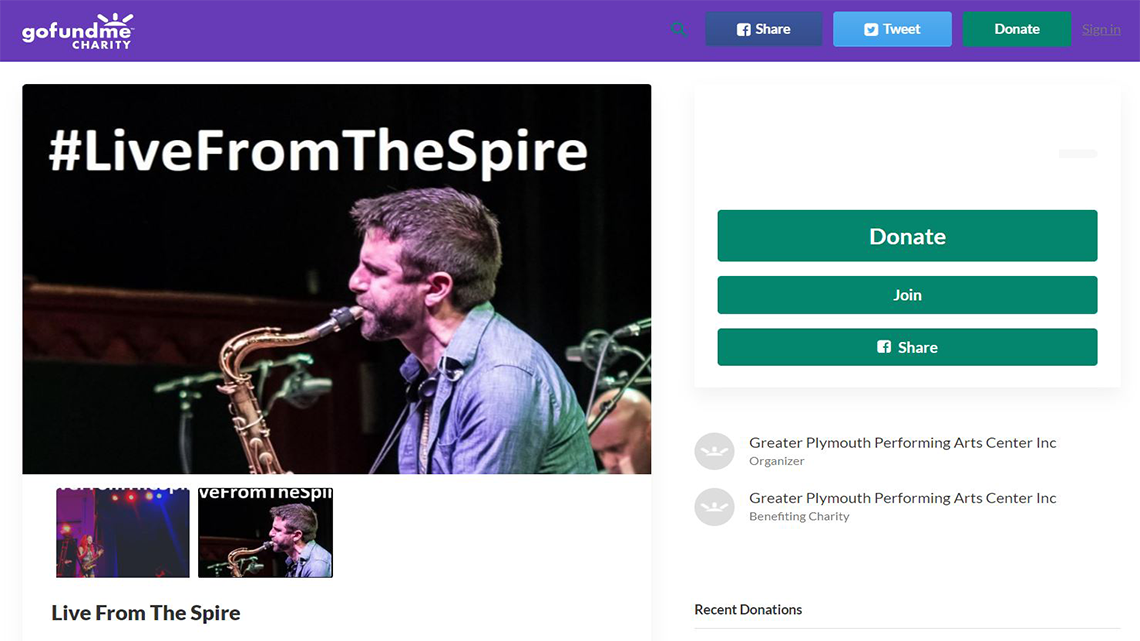Share on Facebook from the header

(764, 30)
